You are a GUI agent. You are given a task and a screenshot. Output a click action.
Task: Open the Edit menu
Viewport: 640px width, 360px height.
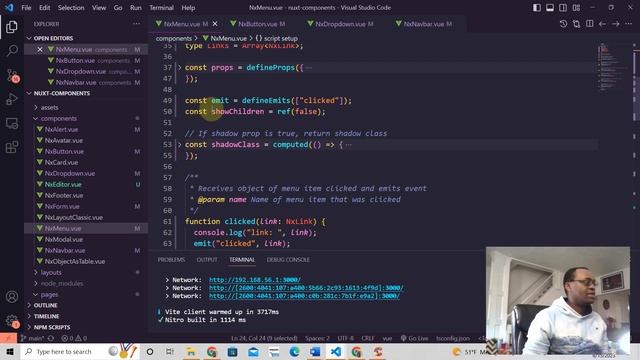click(44, 8)
